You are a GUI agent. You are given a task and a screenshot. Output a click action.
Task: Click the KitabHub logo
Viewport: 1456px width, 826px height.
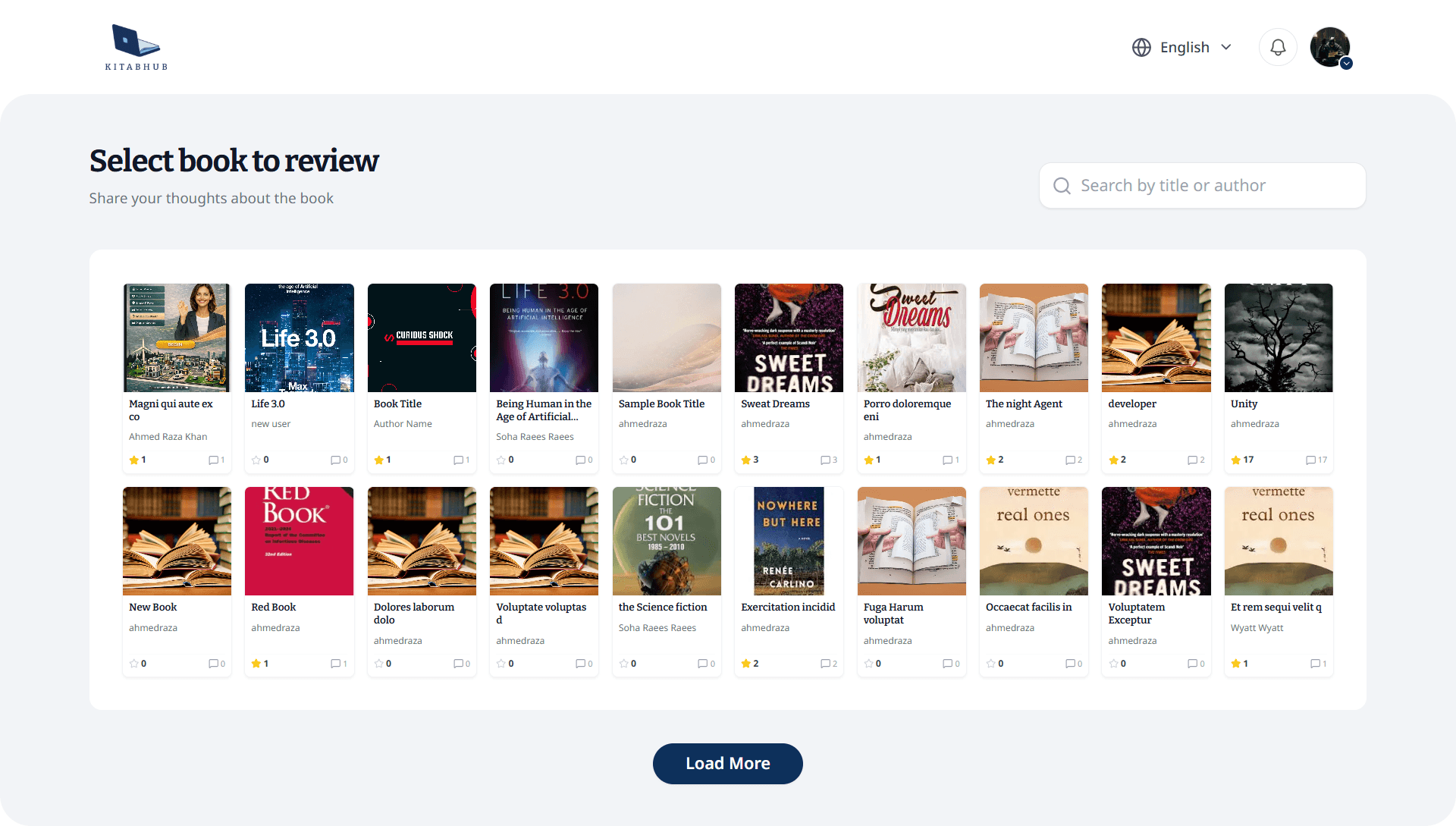(136, 47)
